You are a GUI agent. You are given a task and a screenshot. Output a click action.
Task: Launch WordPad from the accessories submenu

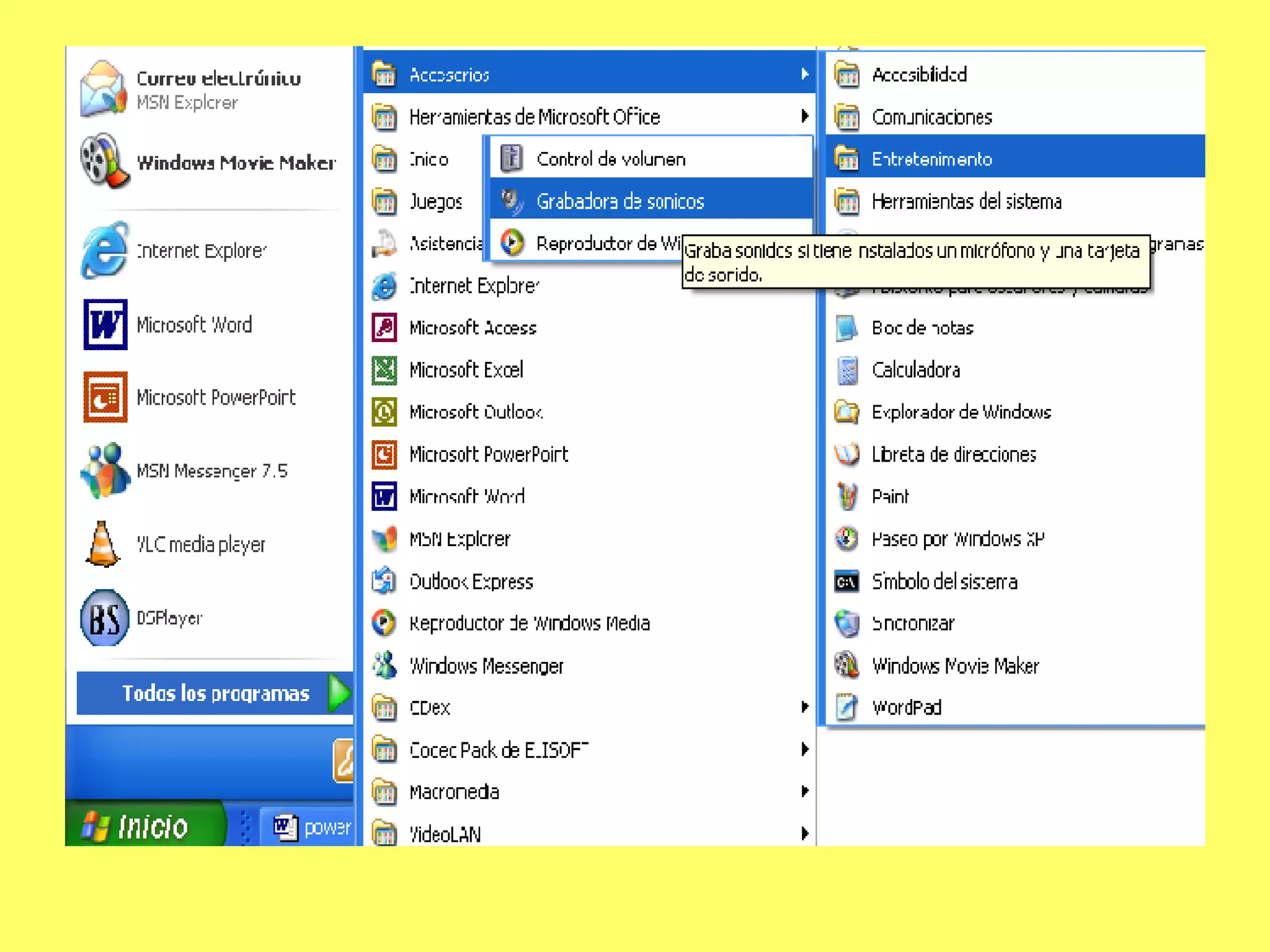coord(906,707)
